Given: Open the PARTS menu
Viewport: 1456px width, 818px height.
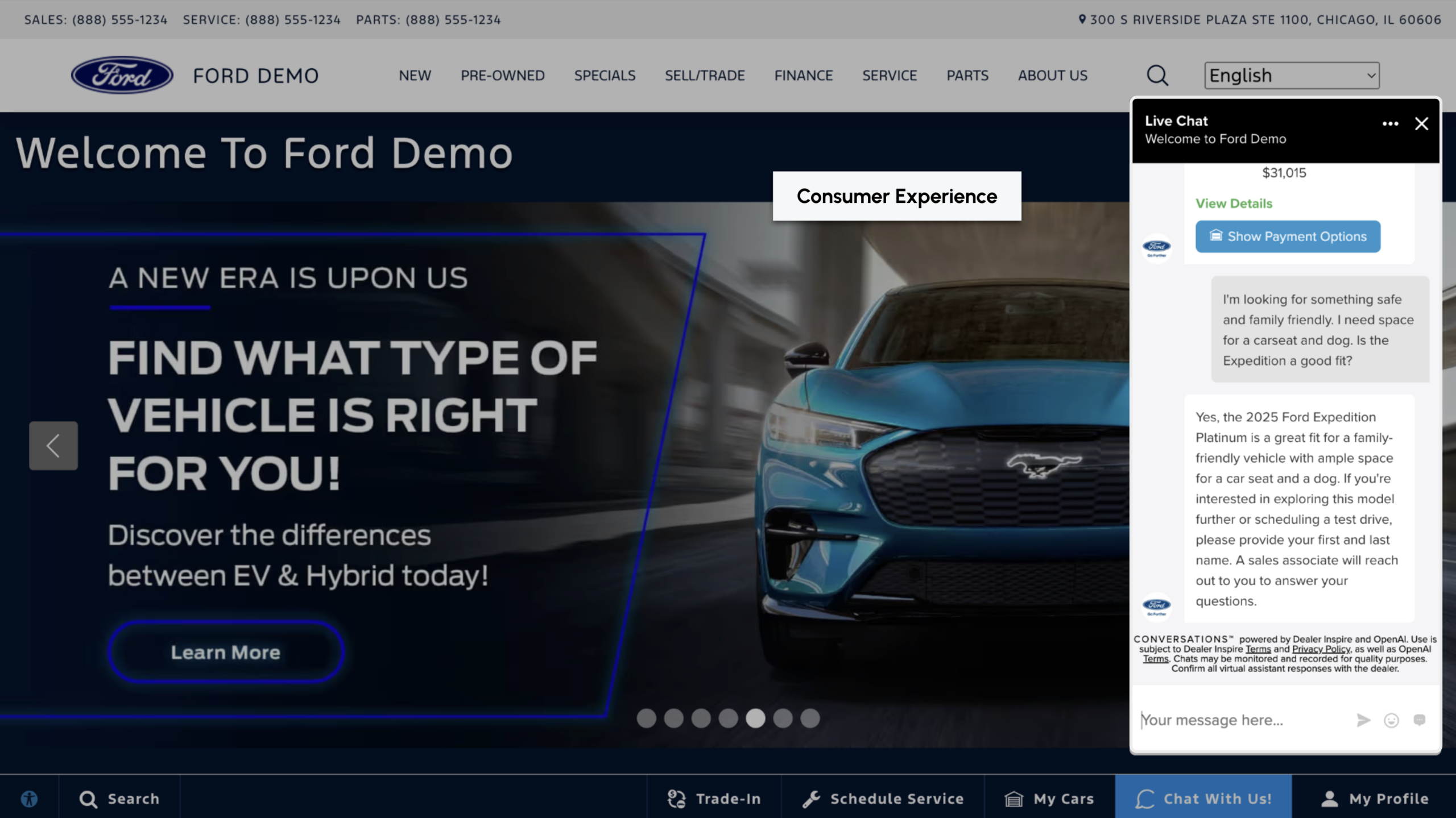Looking at the screenshot, I should 967,75.
